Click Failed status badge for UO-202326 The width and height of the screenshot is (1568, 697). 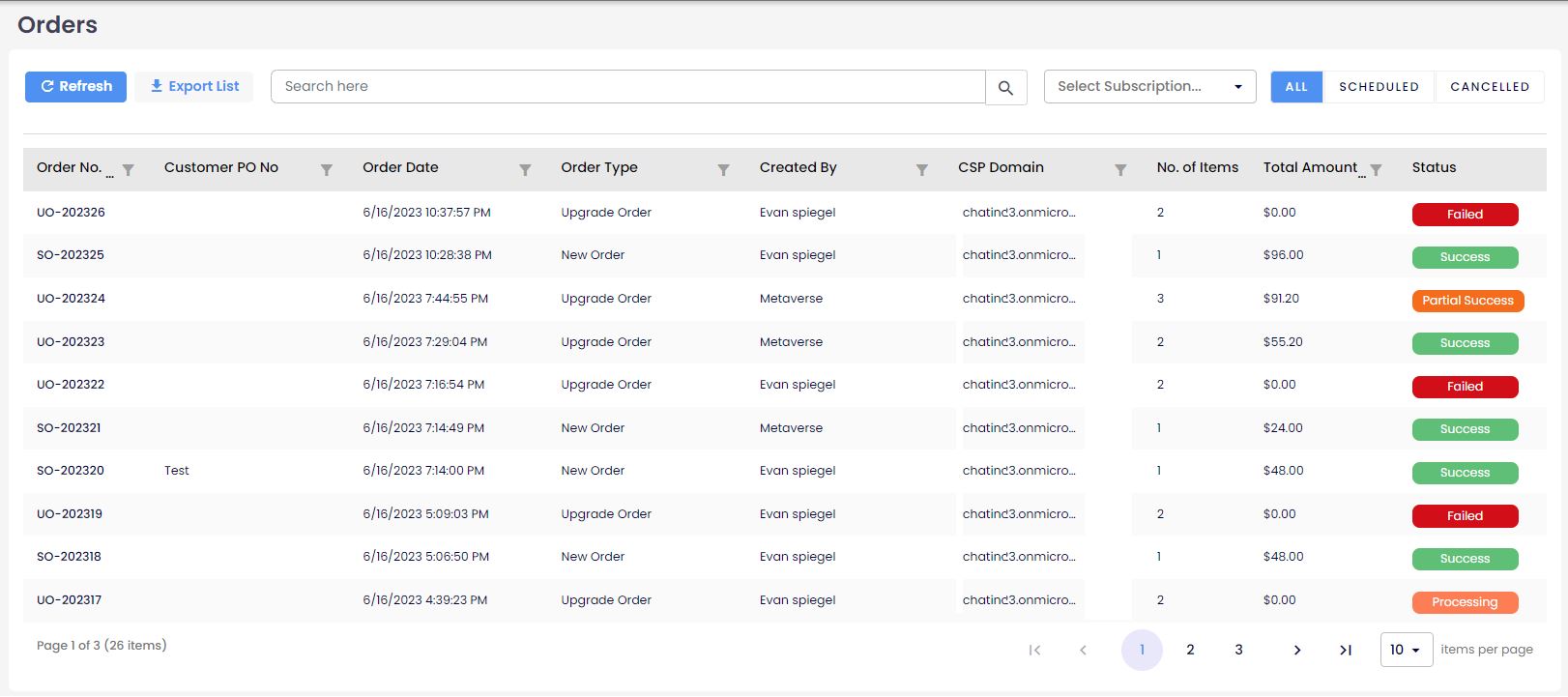point(1465,215)
